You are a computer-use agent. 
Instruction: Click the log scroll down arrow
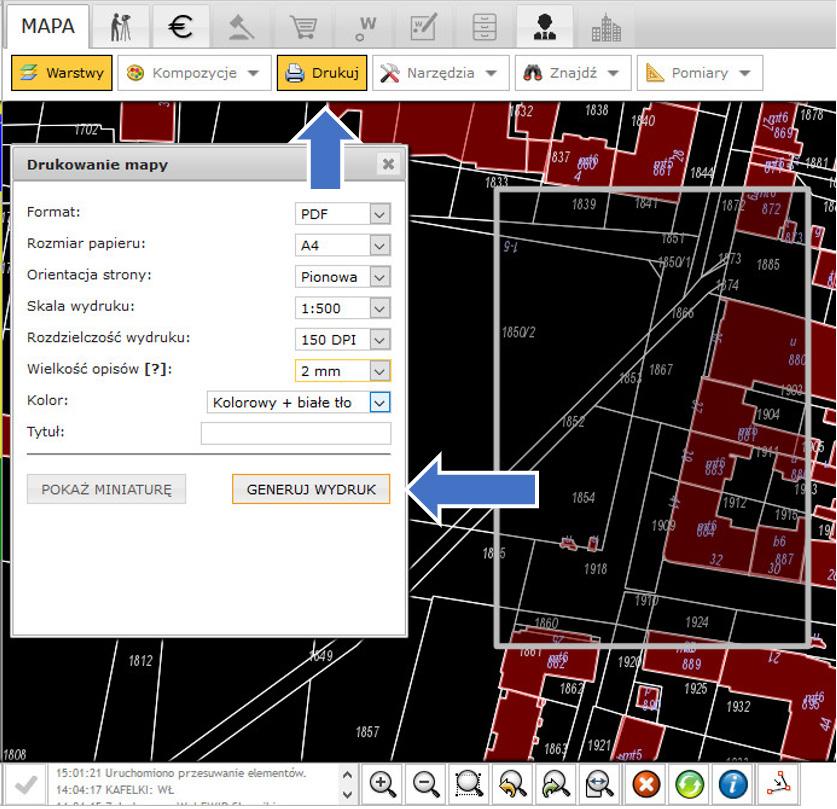tap(347, 795)
